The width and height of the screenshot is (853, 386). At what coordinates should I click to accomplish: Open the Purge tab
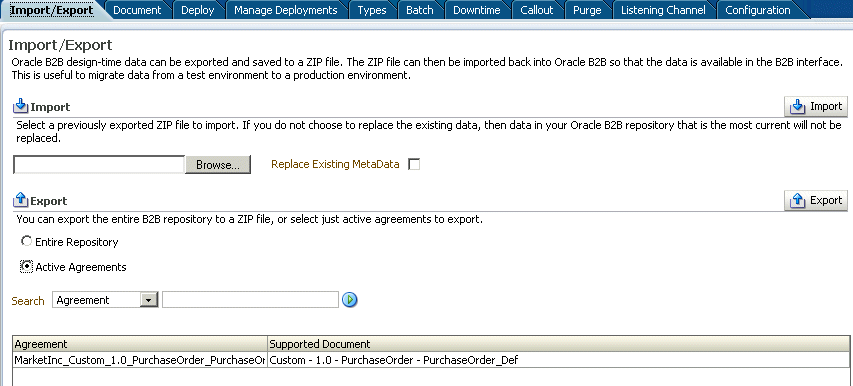coord(587,10)
